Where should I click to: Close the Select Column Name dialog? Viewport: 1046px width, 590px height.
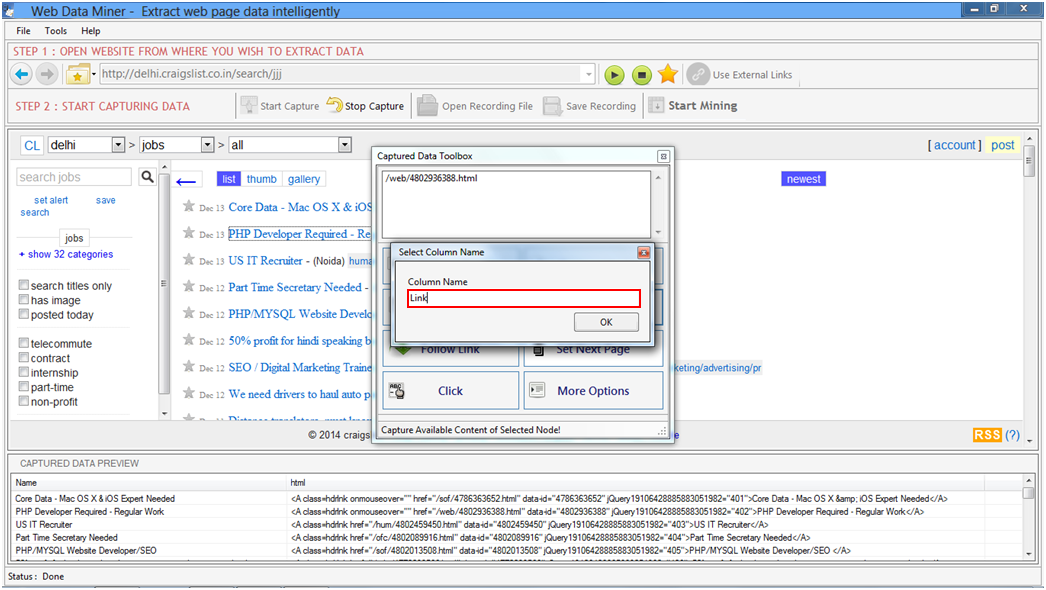point(643,252)
